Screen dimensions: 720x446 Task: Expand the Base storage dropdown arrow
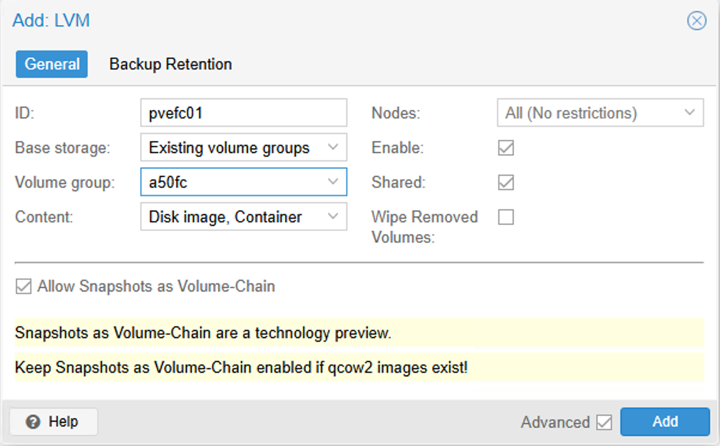[x=333, y=148]
